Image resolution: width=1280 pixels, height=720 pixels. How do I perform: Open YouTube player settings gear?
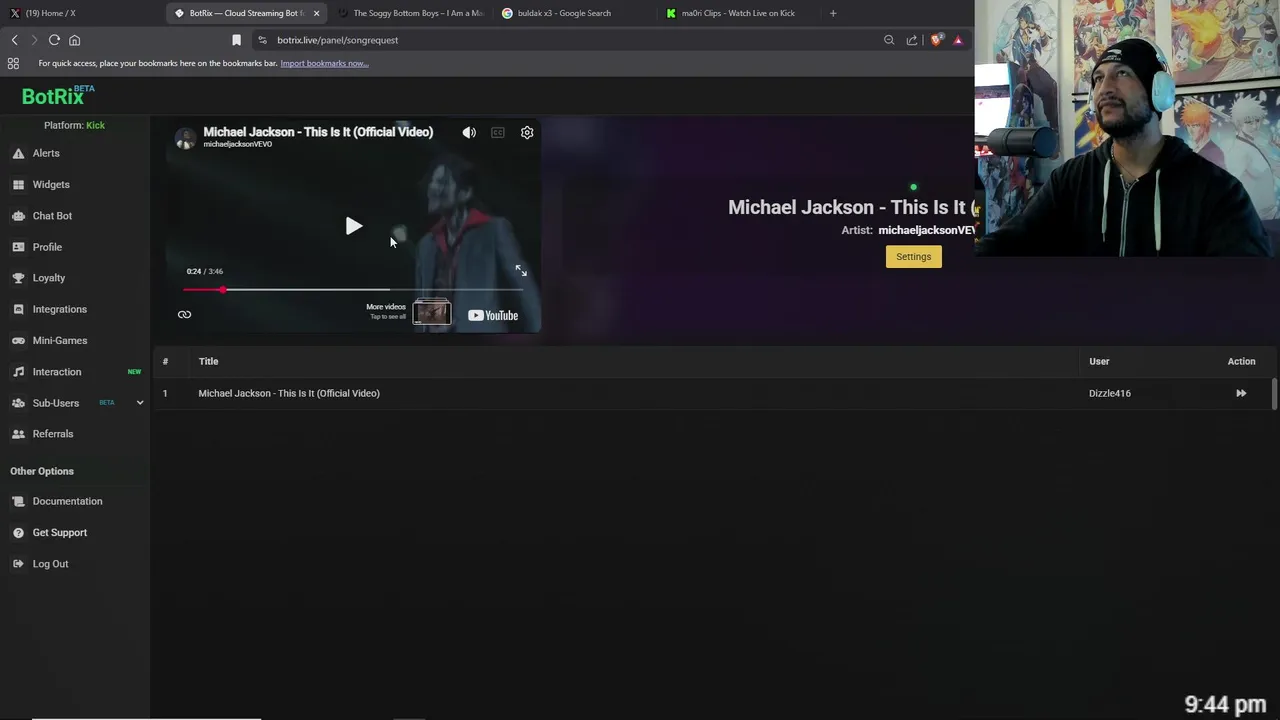527,132
